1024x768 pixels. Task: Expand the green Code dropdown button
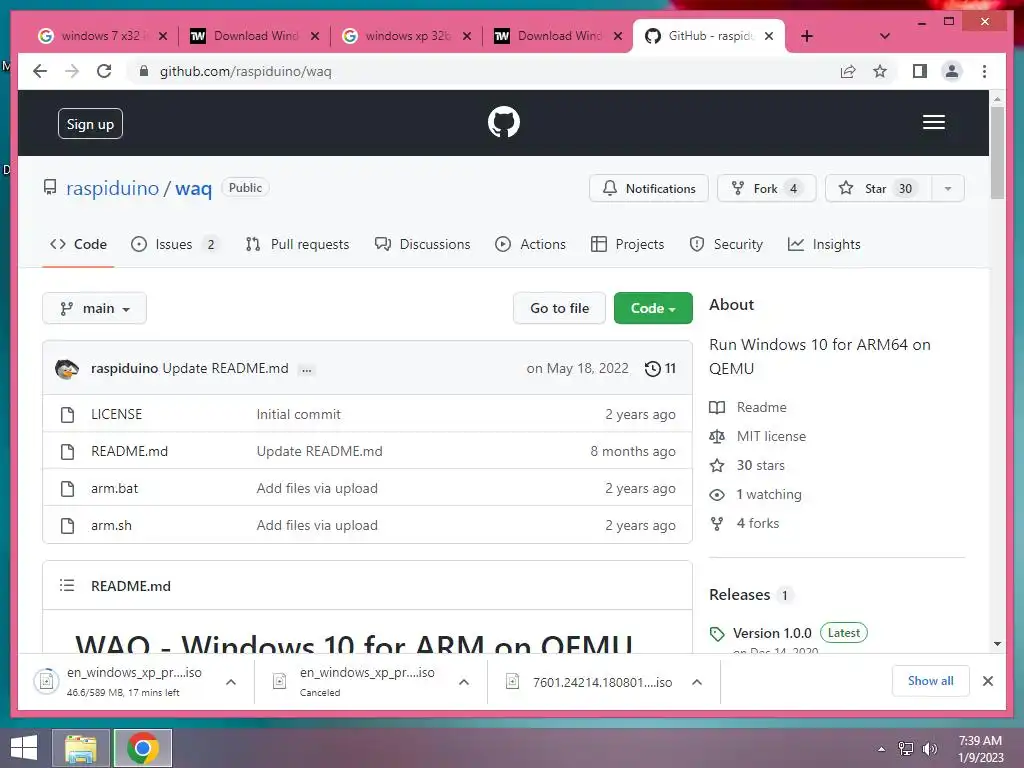point(653,308)
